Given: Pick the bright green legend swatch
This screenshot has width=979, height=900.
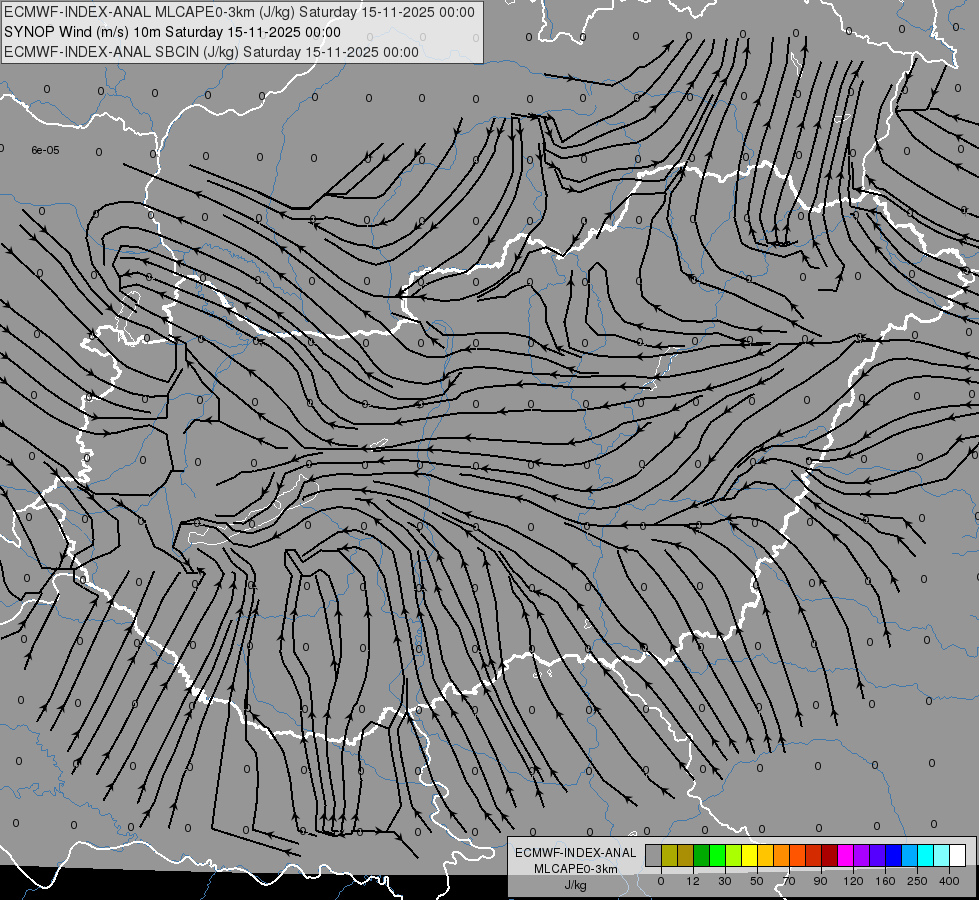Looking at the screenshot, I should (x=717, y=855).
